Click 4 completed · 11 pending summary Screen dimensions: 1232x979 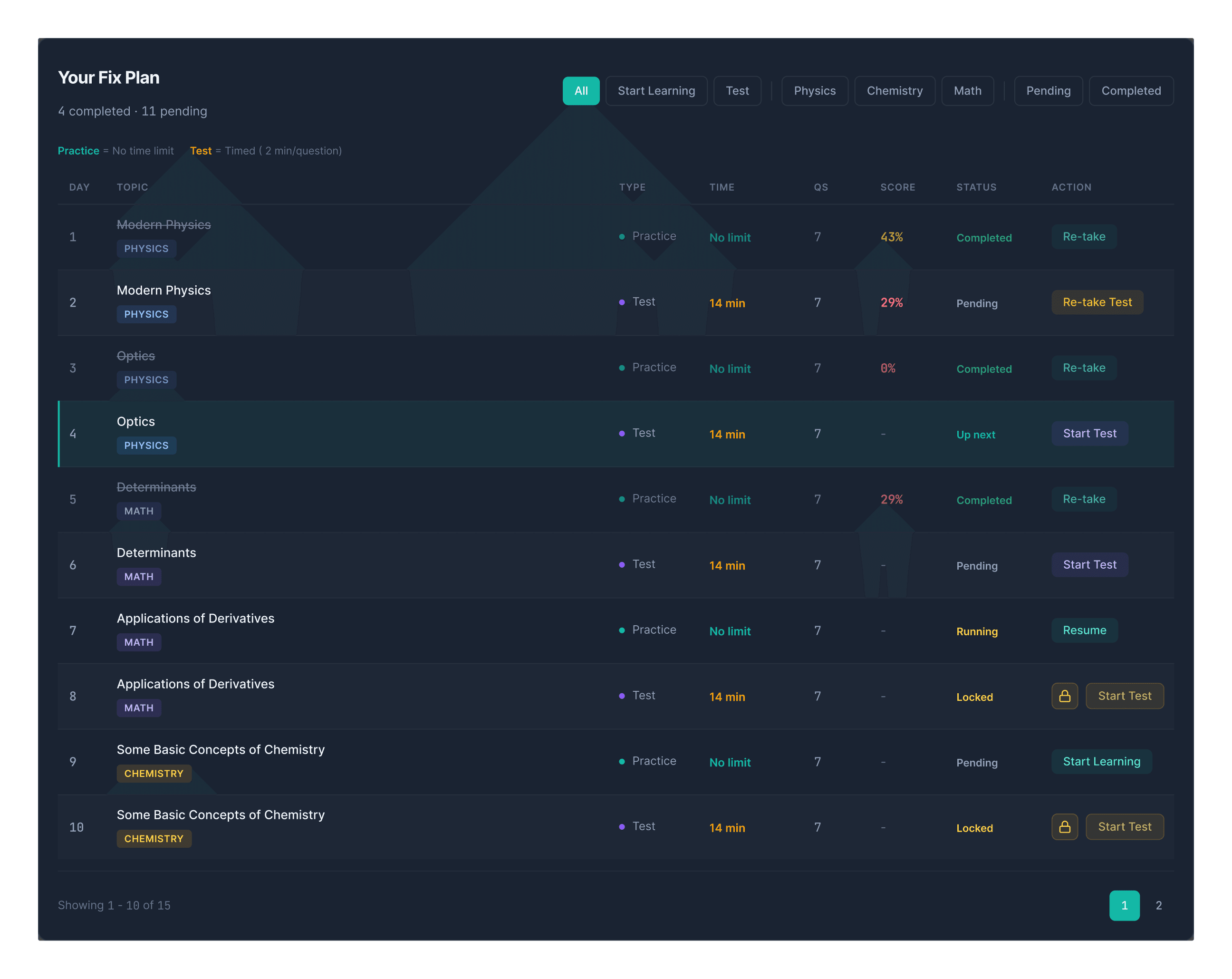coord(132,111)
